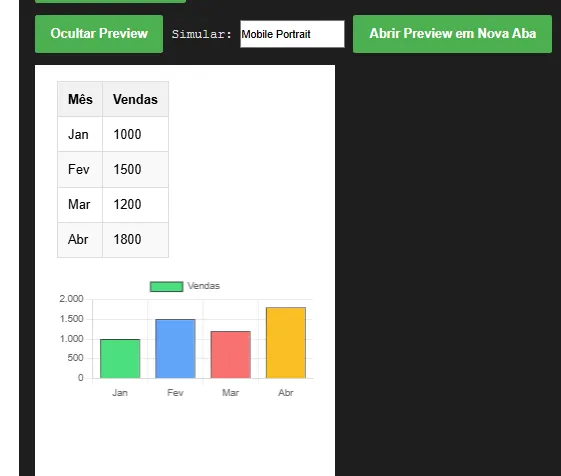
Task: Click the Fev table cell
Action: (80, 169)
